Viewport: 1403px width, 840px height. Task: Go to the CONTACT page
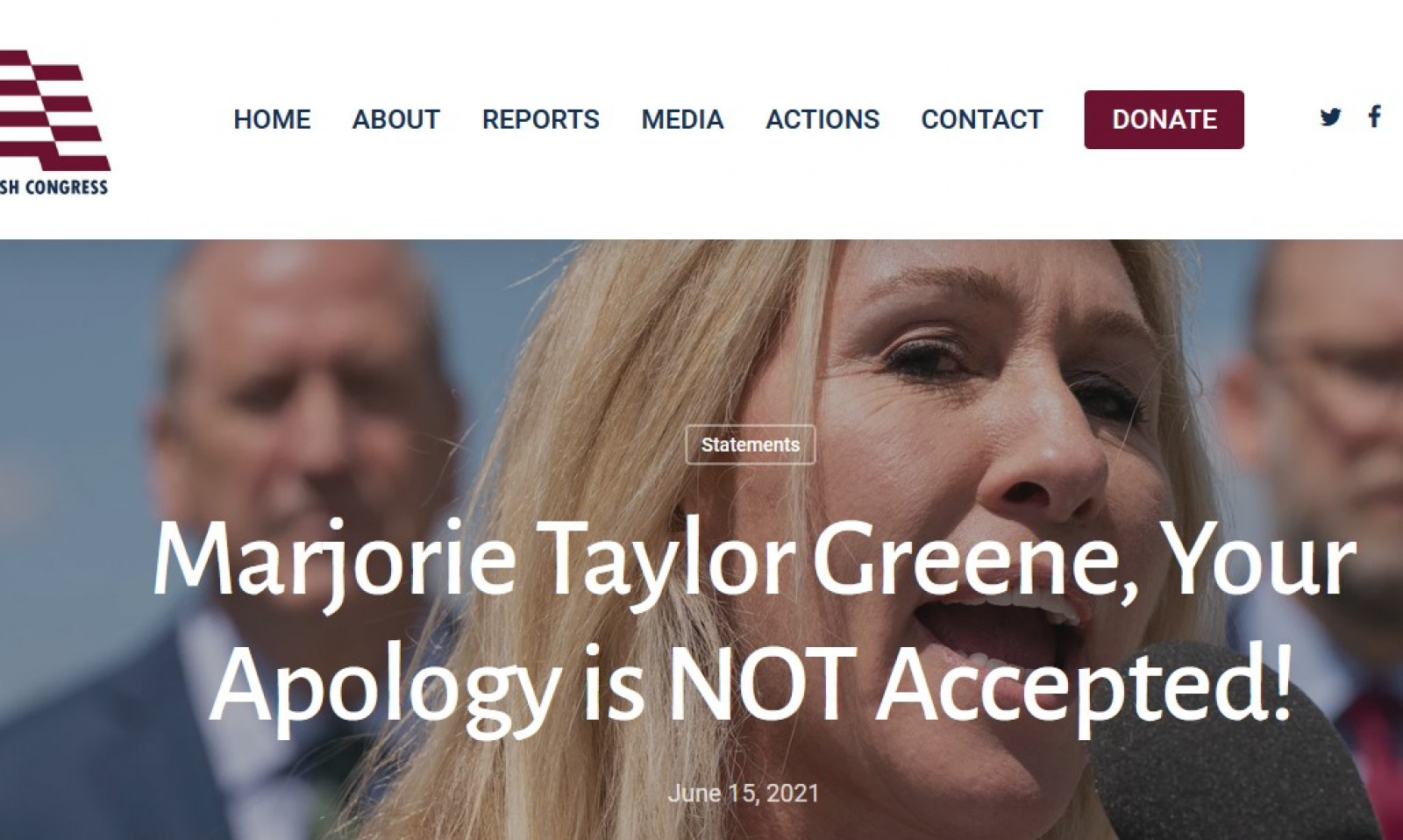tap(982, 119)
